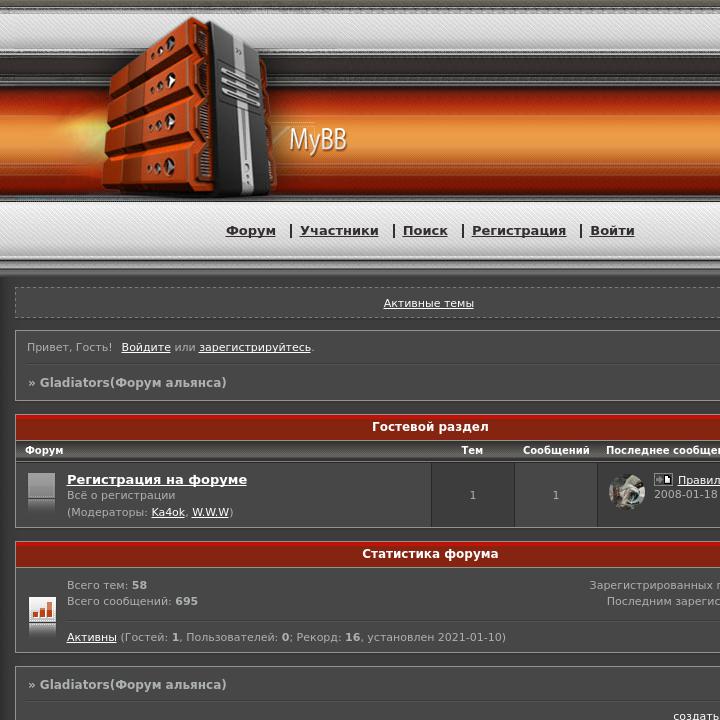Click the upper Gladiators(Форум альянса) title
This screenshot has height=720, width=720.
coord(133,382)
